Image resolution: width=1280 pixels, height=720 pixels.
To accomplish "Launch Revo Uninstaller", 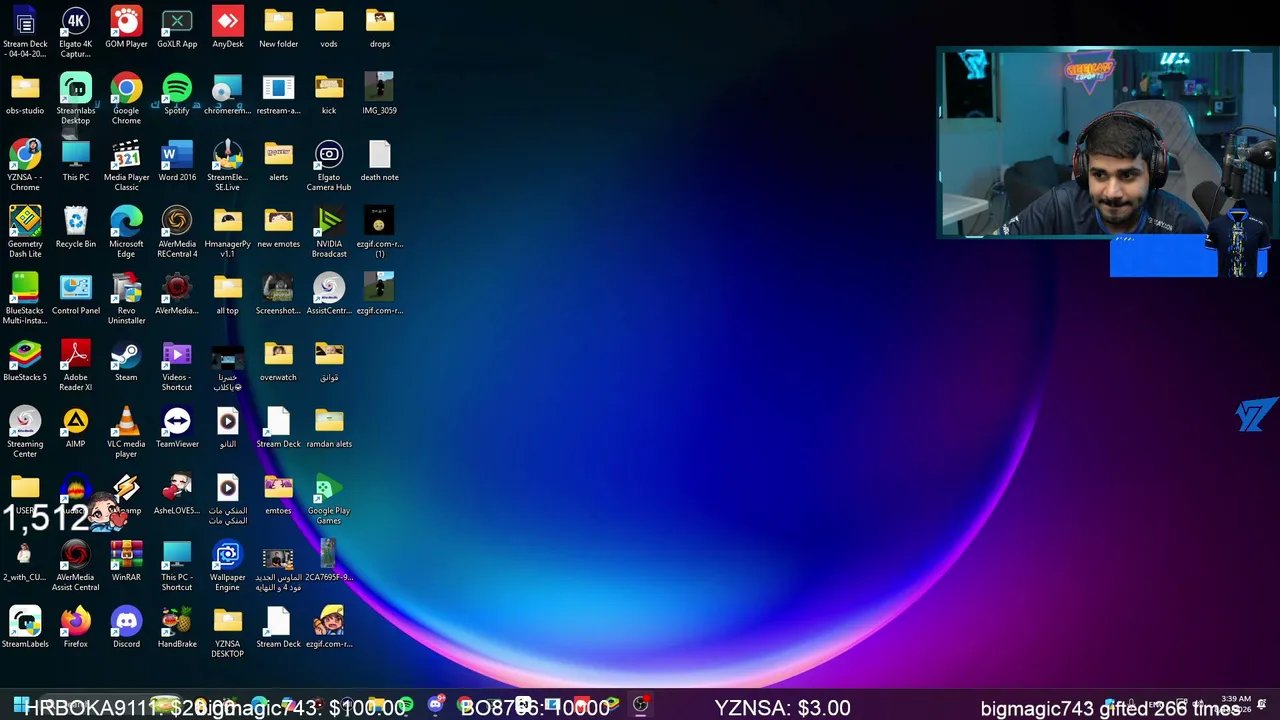I will point(126,299).
